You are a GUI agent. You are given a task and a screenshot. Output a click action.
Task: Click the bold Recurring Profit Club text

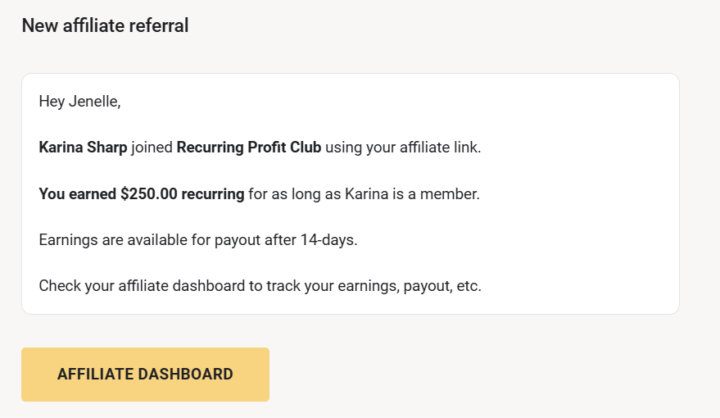tap(249, 147)
